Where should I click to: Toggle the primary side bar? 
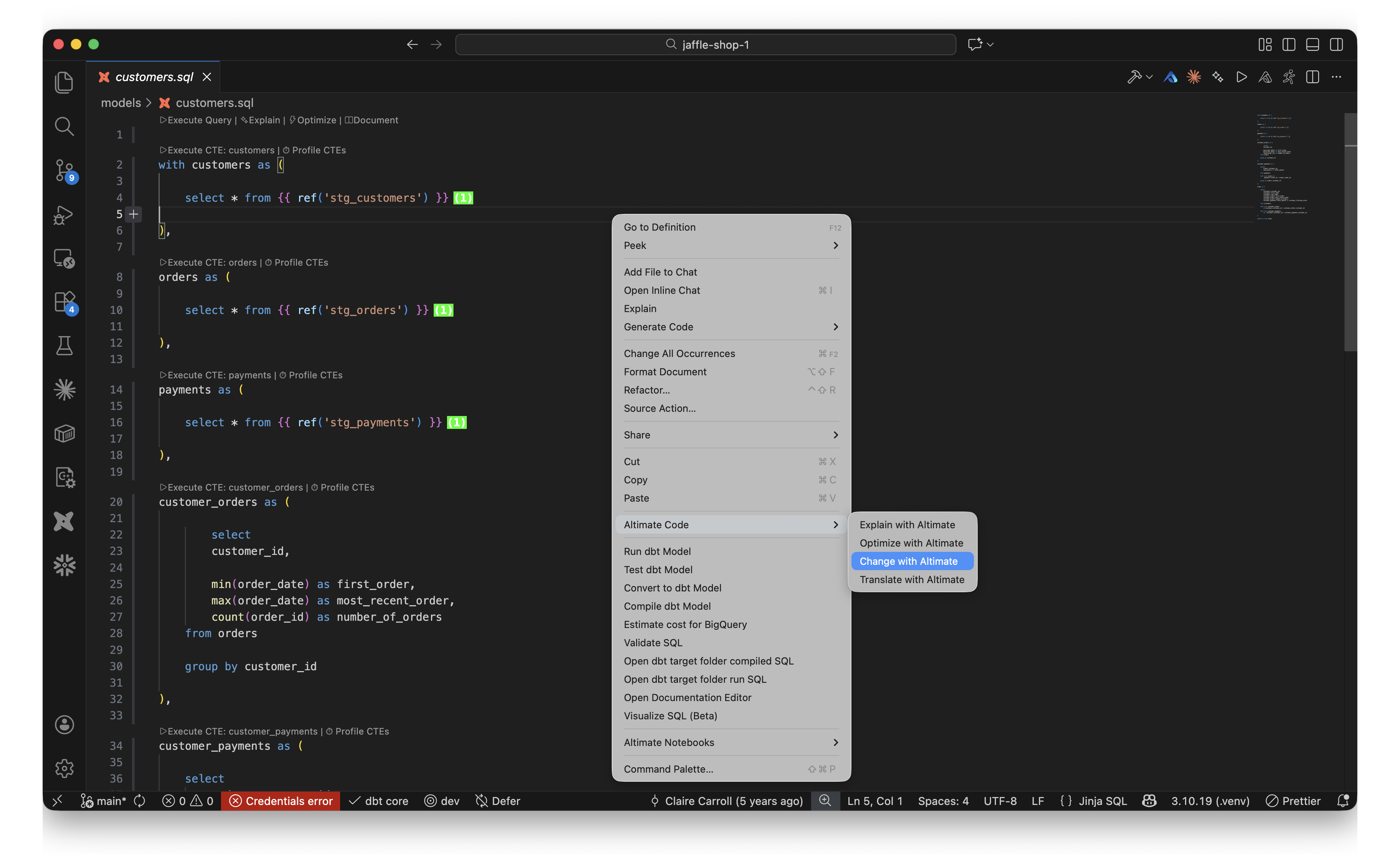point(1289,44)
